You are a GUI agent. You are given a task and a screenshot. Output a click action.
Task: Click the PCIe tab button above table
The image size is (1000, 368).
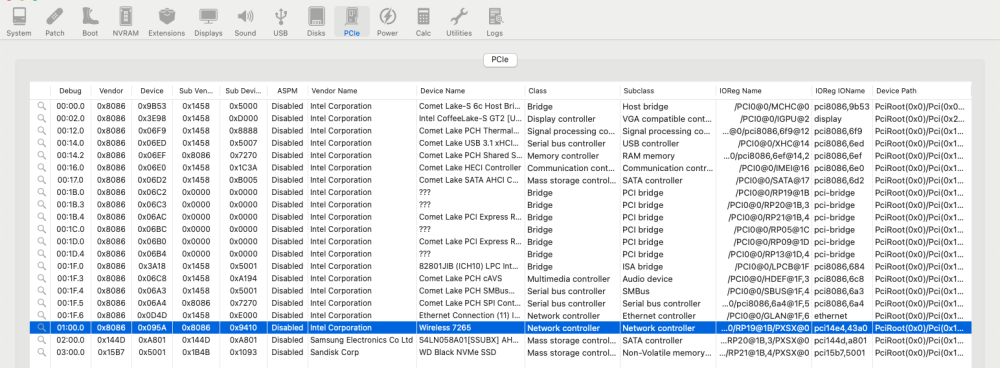[x=500, y=60]
